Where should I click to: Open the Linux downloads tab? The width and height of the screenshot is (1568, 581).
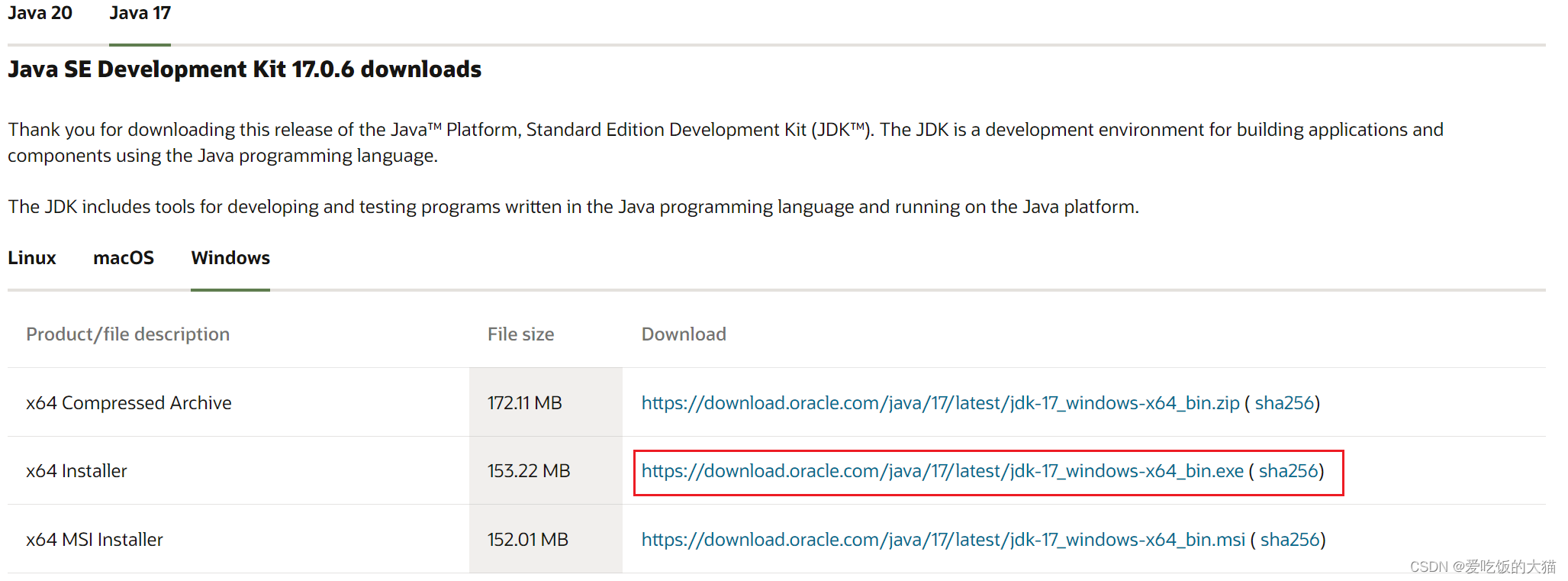tap(32, 258)
